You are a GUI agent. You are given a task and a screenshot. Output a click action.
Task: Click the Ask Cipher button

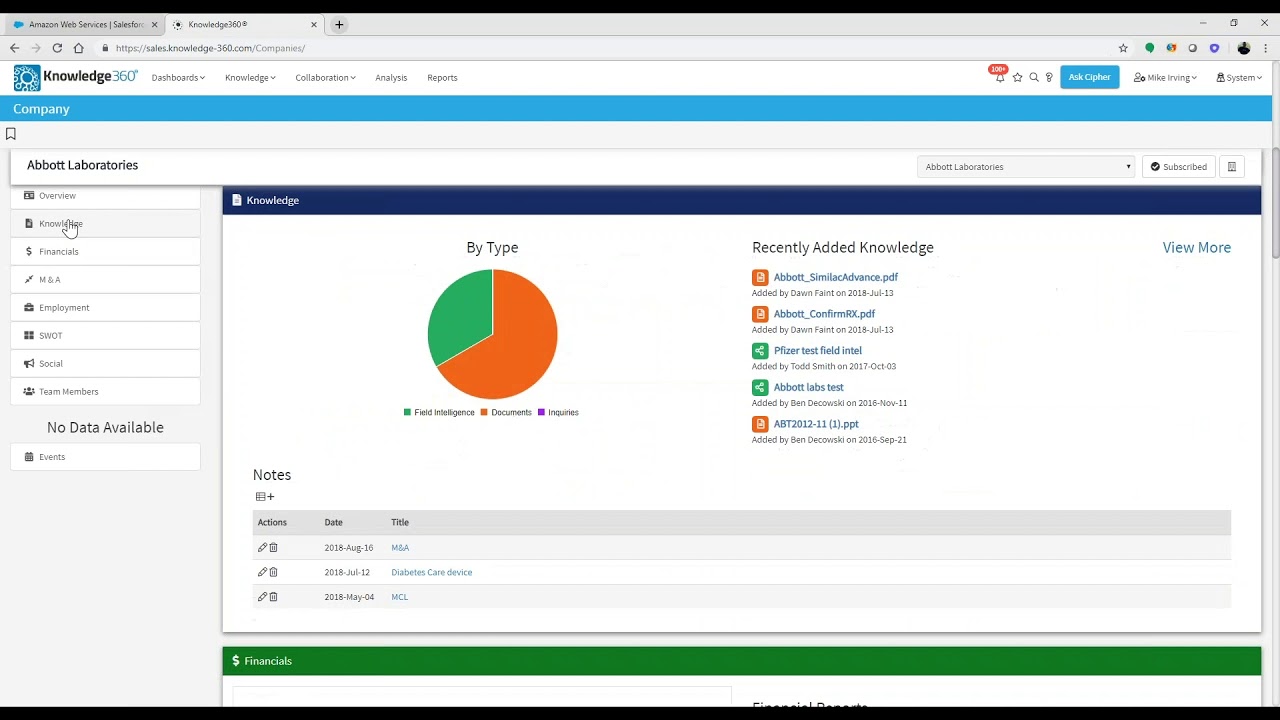click(1089, 77)
